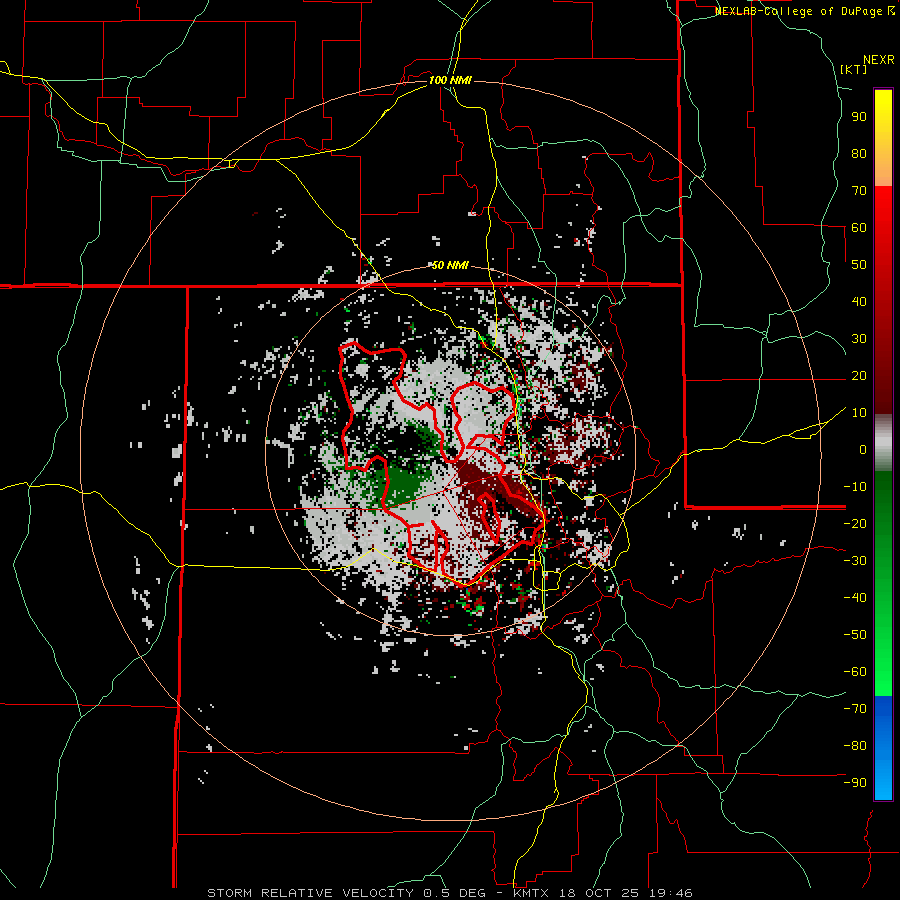Click the -50 value on the velocity scale
Screen dimensions: 900x900
855,635
